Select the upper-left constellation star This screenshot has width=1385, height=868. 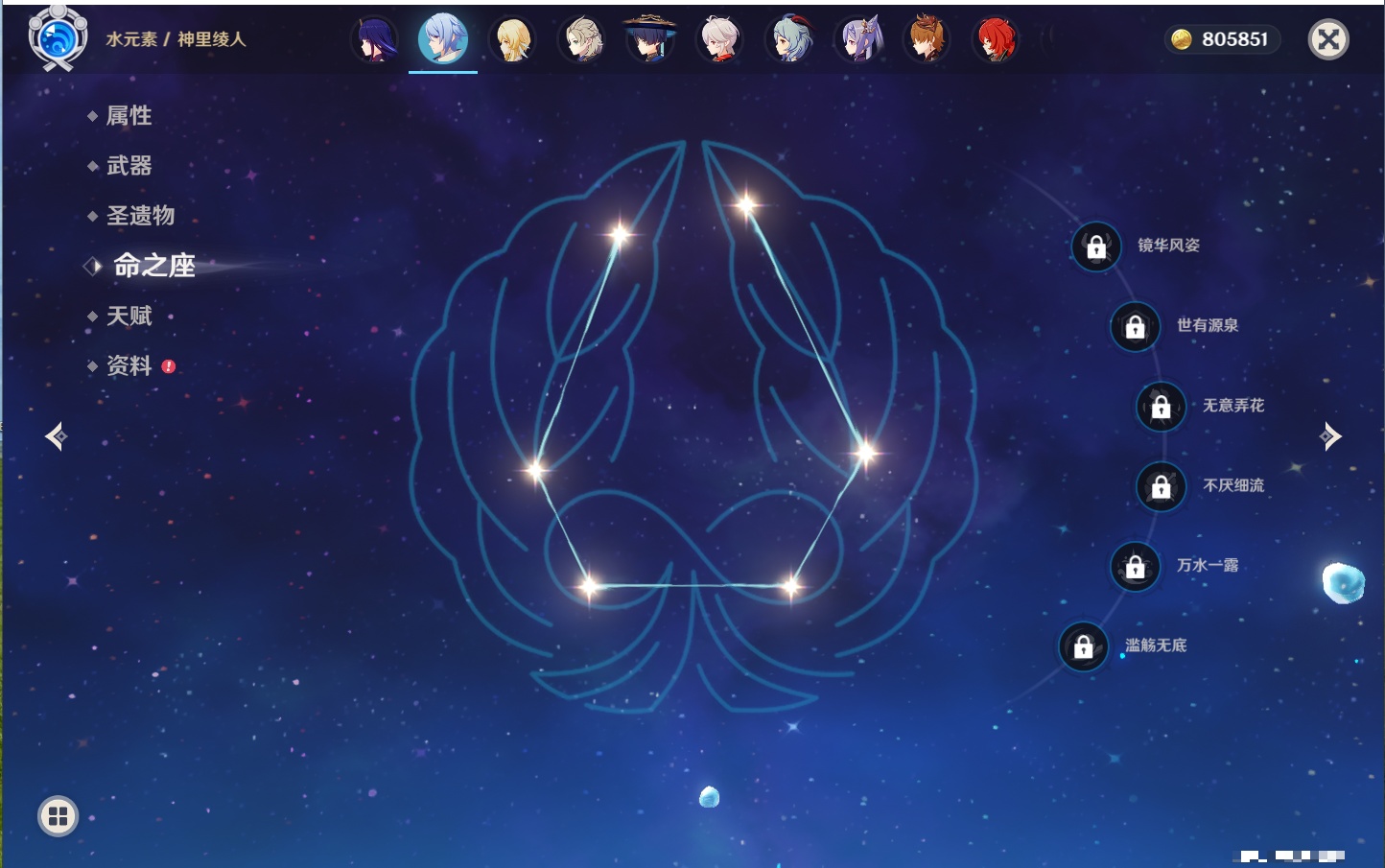[x=620, y=234]
